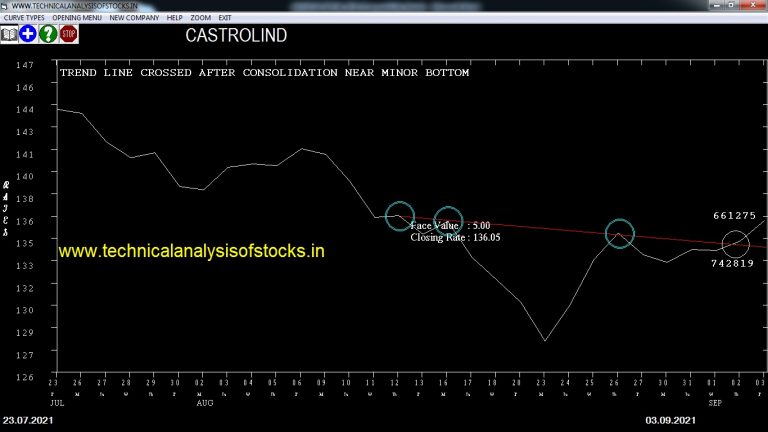
Task: Select NEW COMPANY from menu bar
Action: click(x=134, y=18)
